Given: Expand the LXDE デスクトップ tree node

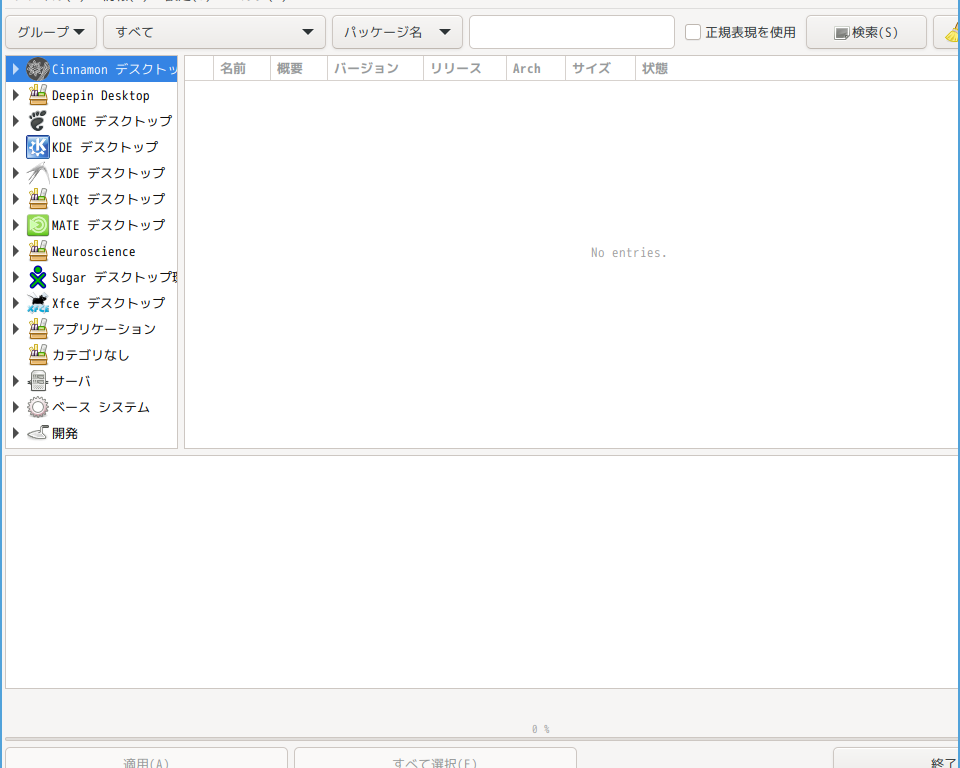Looking at the screenshot, I should coord(16,173).
